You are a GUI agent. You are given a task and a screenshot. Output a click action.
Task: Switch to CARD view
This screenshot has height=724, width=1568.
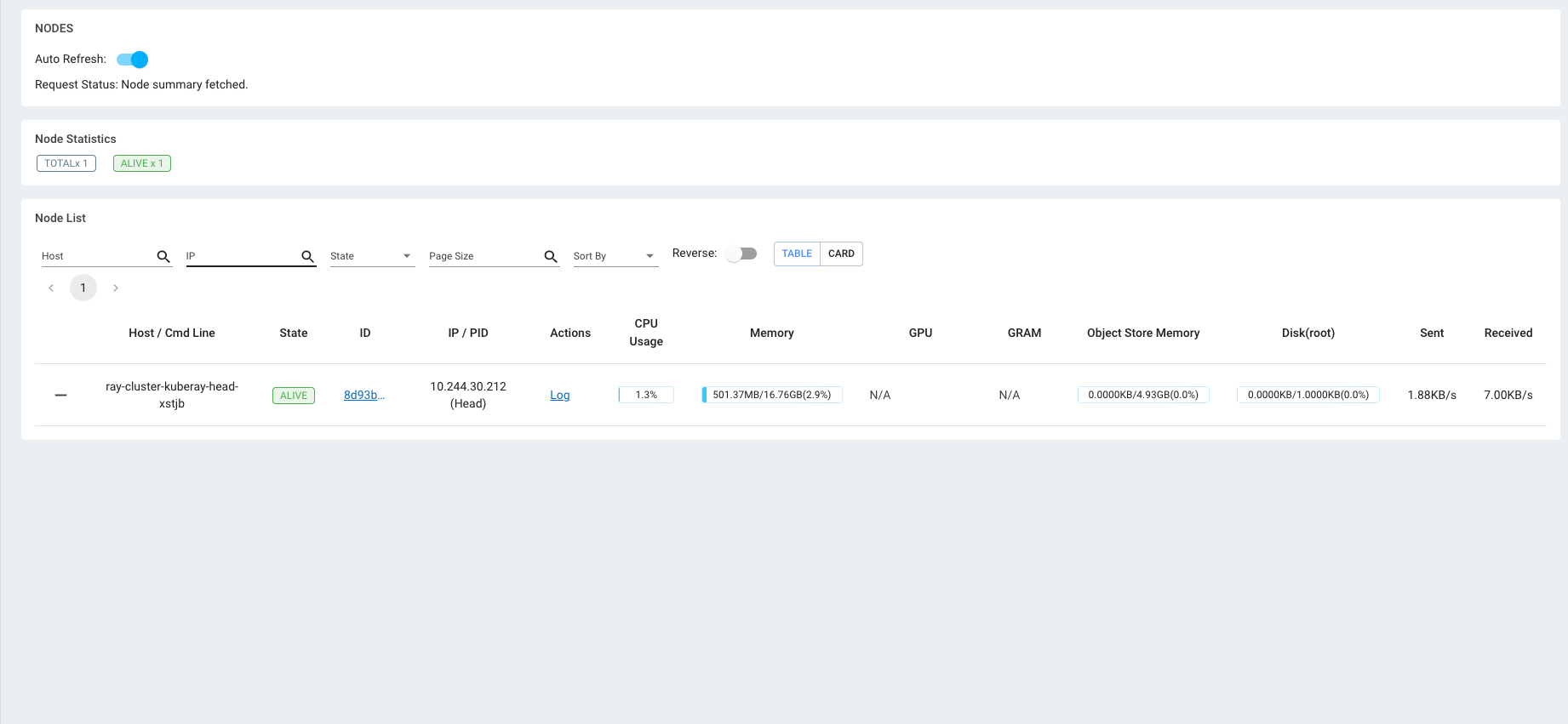pyautogui.click(x=841, y=254)
